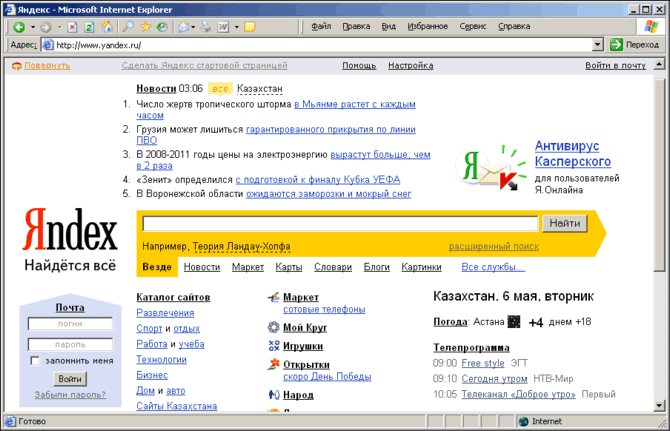Viewport: 670px width, 431px height.
Task: Click the scrollbar down arrow
Action: [659, 406]
